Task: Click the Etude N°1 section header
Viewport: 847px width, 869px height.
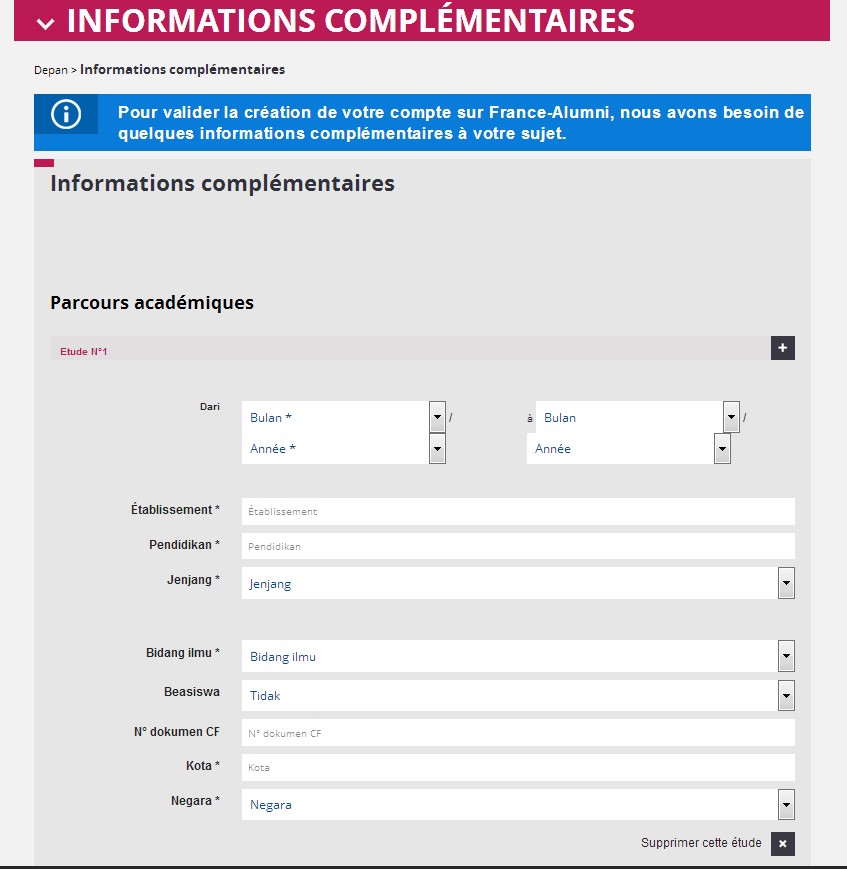Action: [84, 352]
